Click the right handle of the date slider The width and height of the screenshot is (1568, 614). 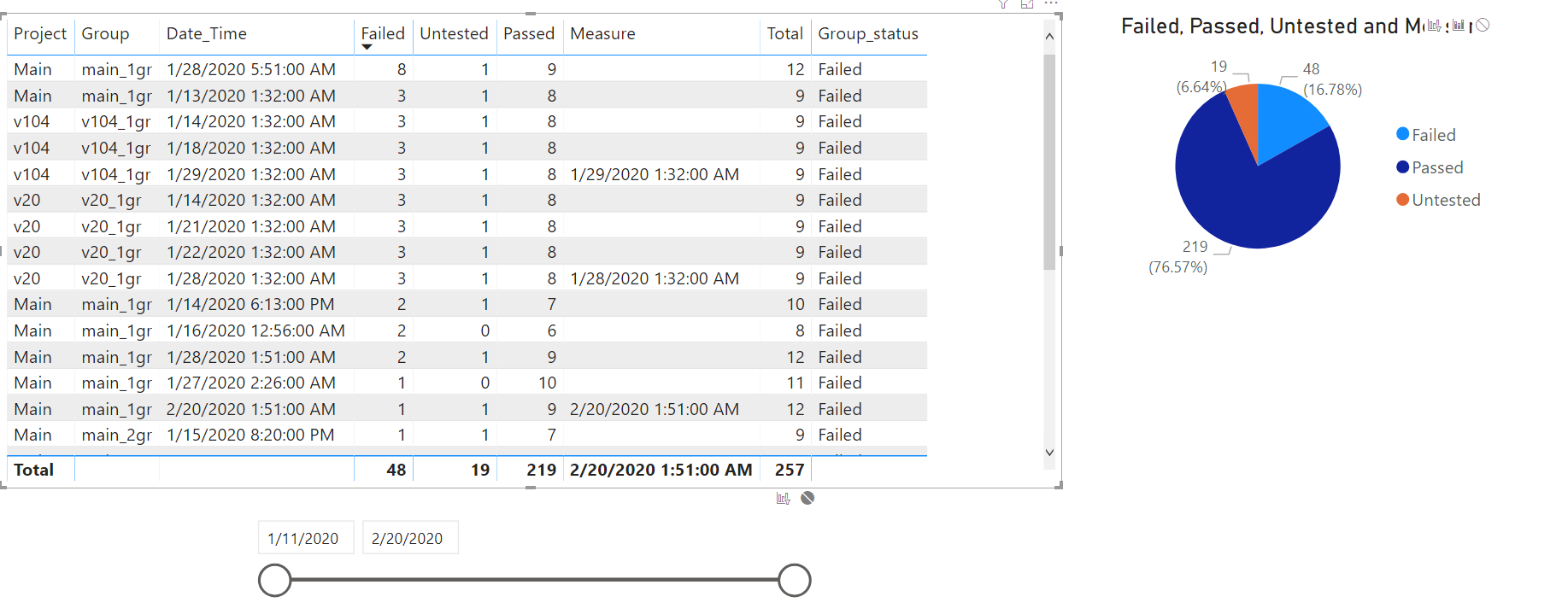tap(795, 580)
